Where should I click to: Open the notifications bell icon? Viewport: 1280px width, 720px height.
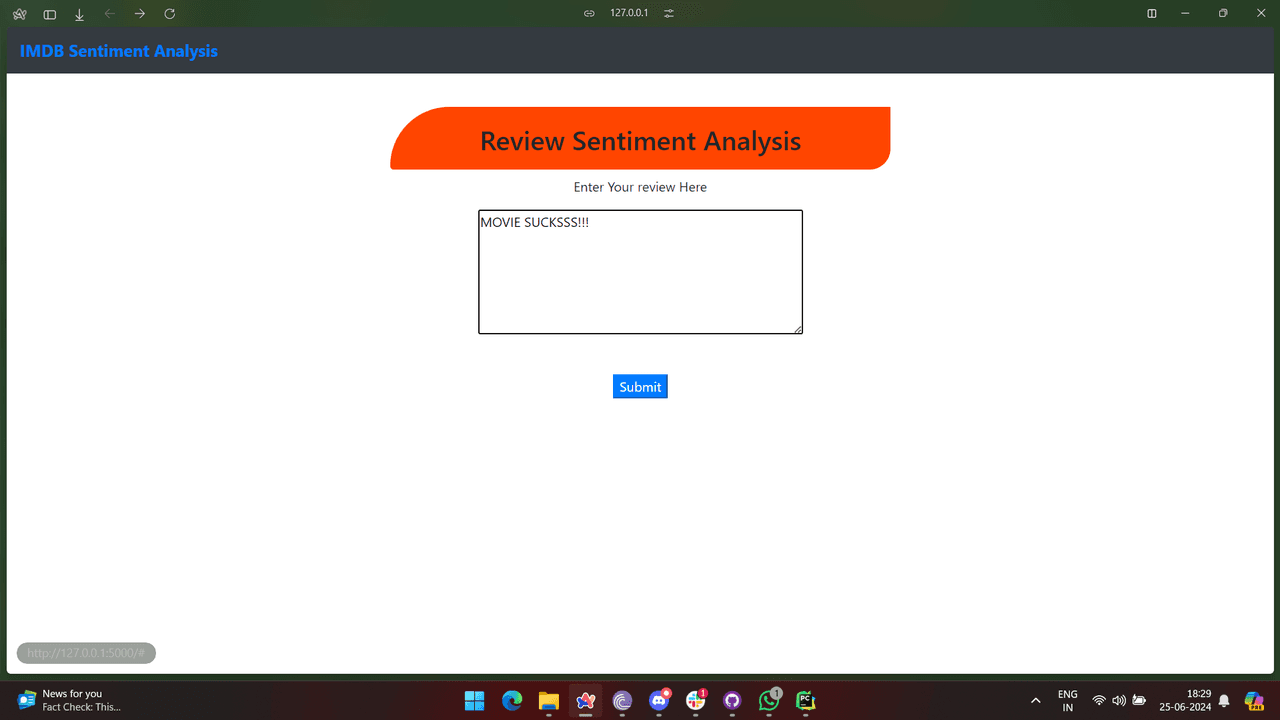[1224, 700]
